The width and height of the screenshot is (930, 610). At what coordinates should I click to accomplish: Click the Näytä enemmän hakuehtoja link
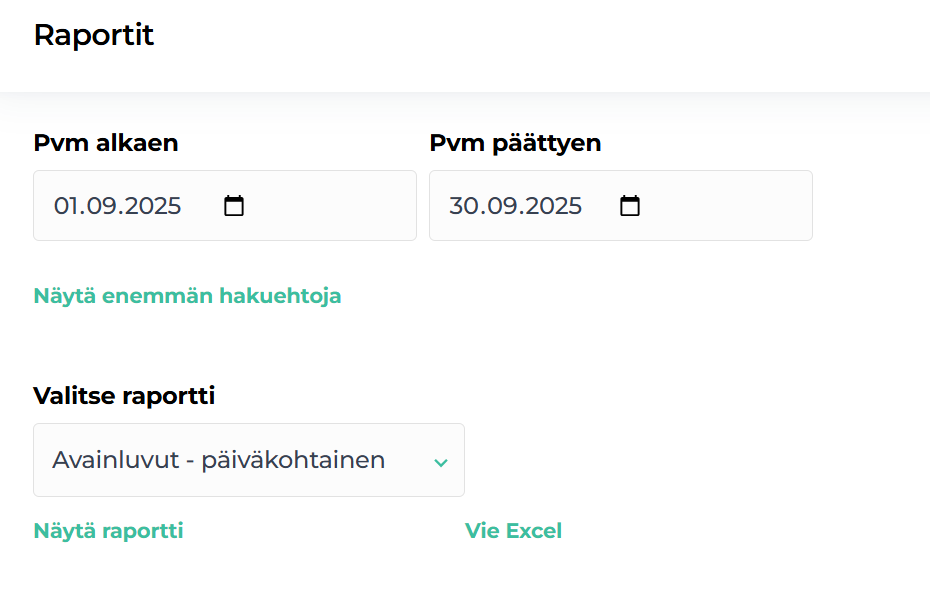click(x=187, y=296)
